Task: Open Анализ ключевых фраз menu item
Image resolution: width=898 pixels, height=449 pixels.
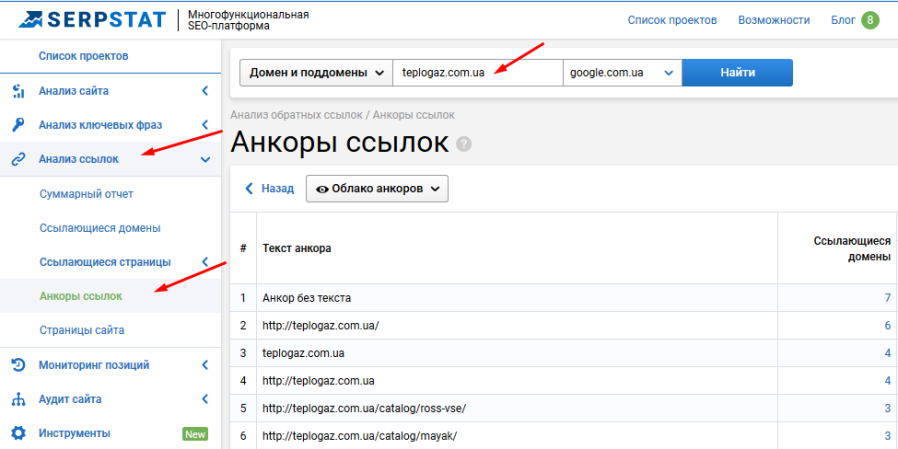Action: click(x=100, y=125)
